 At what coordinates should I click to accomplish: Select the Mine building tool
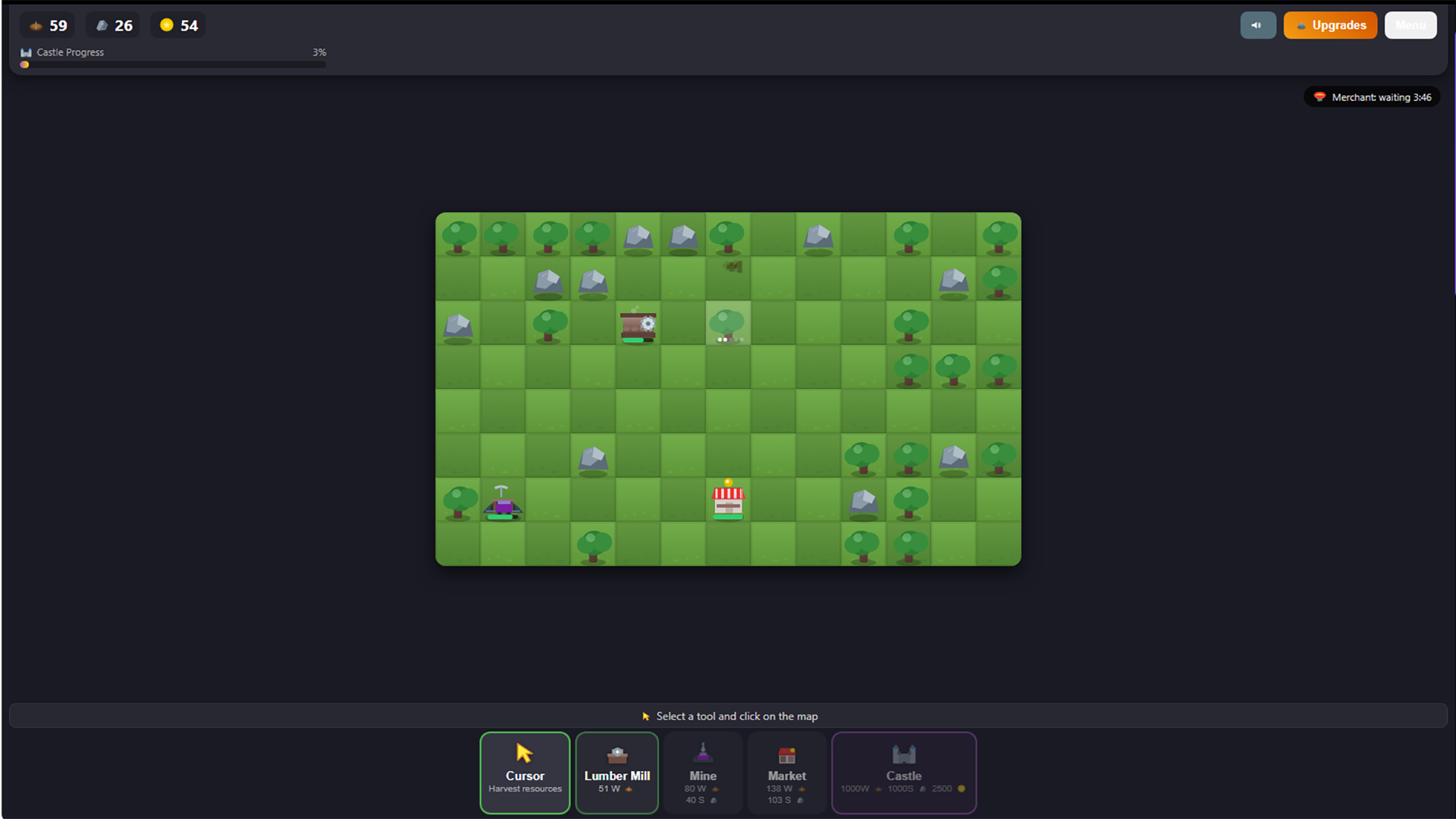703,772
